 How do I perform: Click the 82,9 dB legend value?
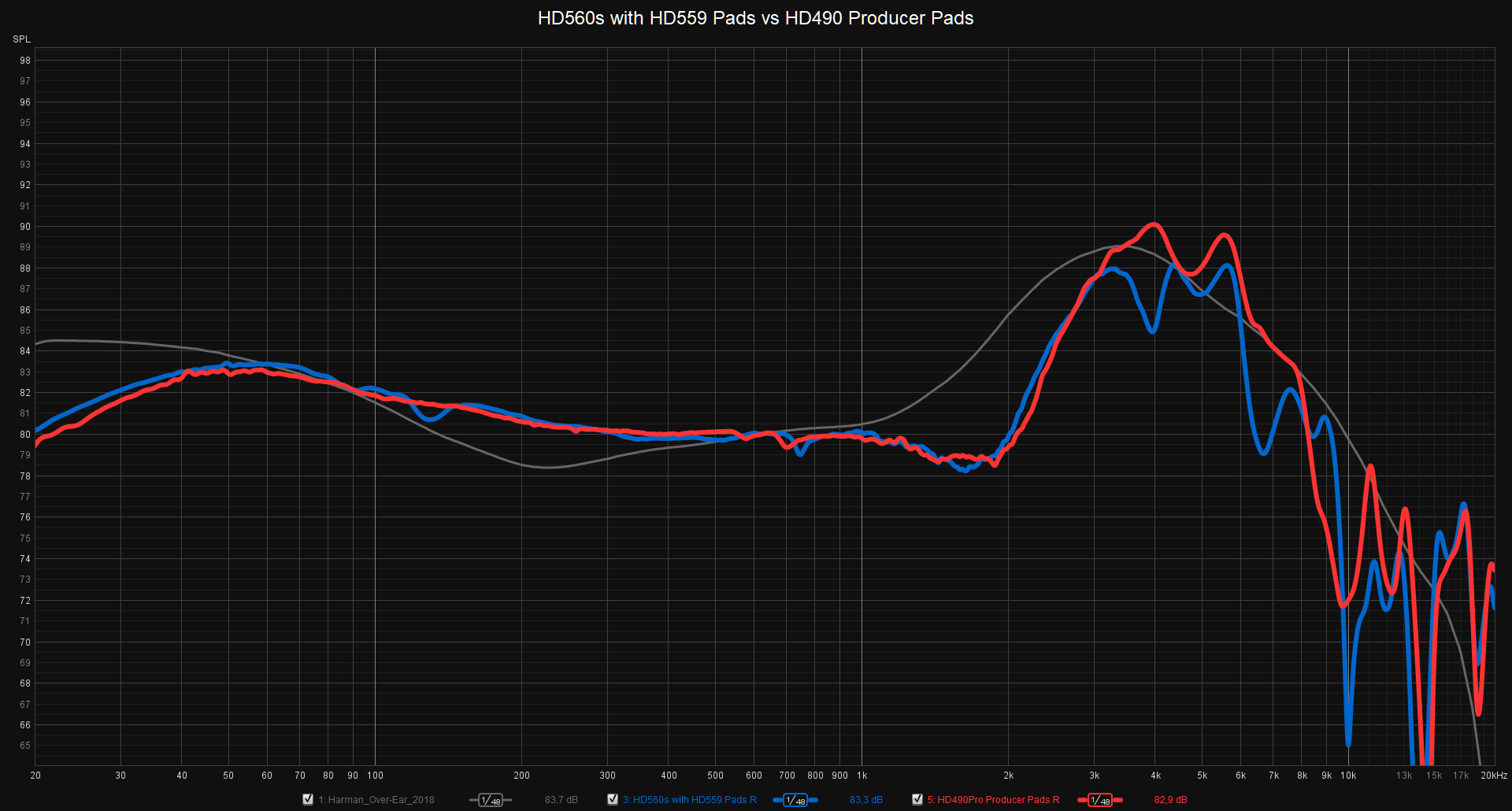(1171, 800)
